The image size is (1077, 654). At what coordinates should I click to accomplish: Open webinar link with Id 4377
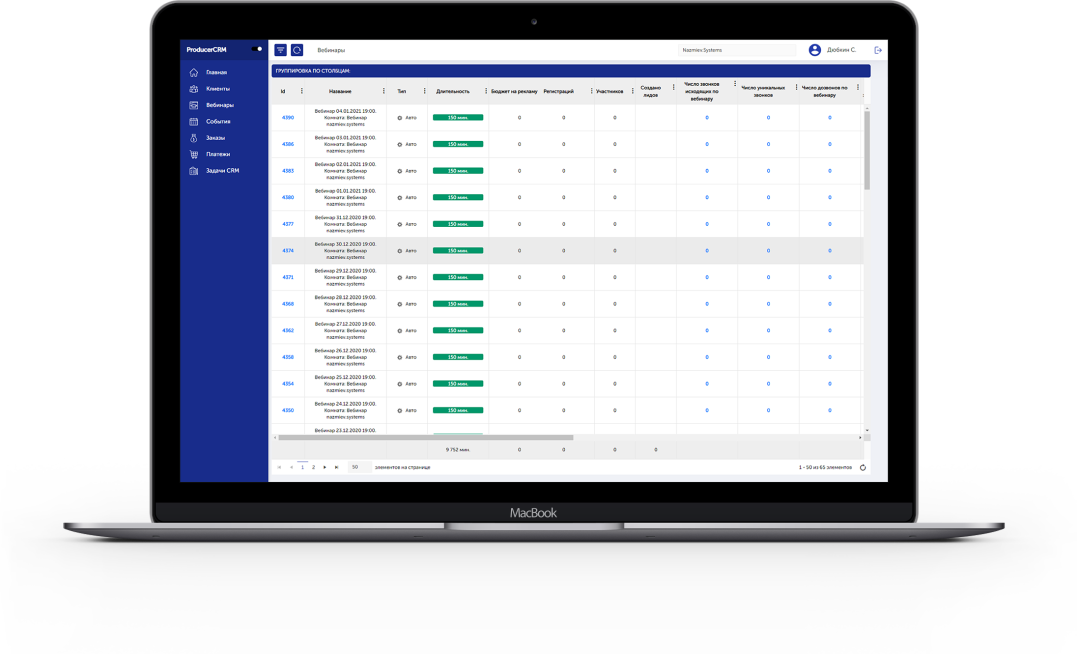click(288, 224)
